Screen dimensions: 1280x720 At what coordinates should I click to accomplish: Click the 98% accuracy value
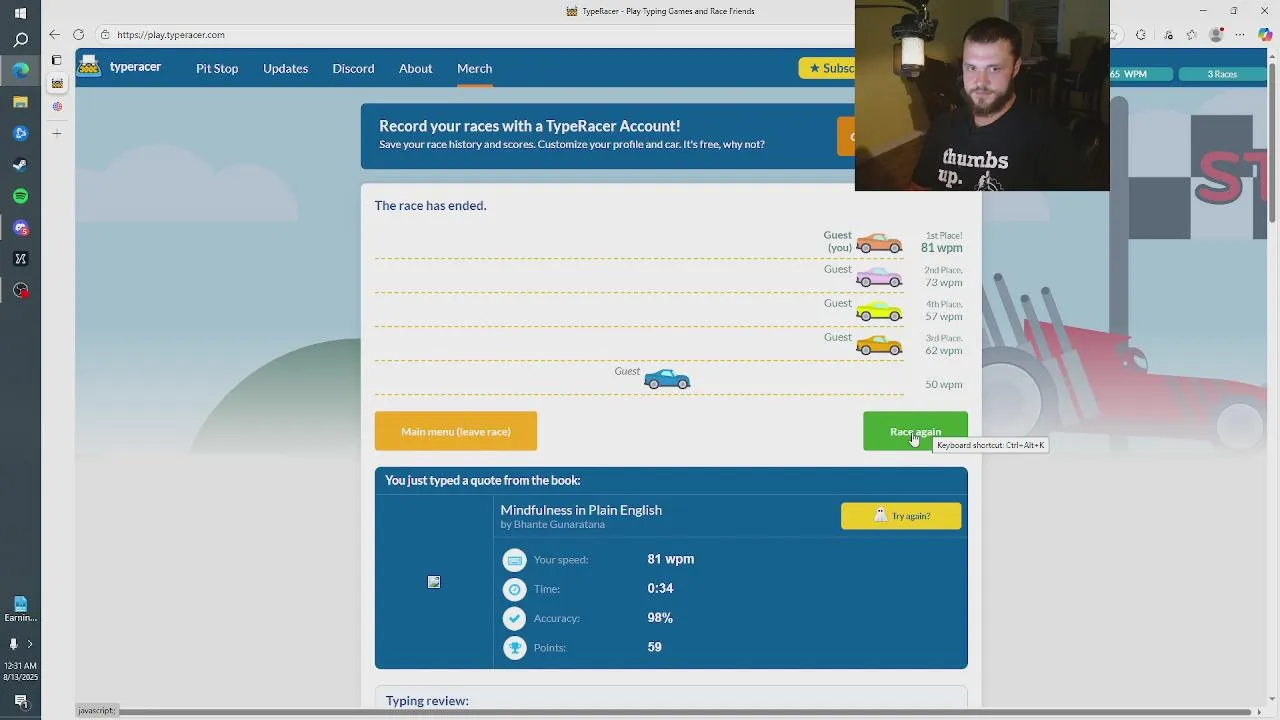pos(660,618)
